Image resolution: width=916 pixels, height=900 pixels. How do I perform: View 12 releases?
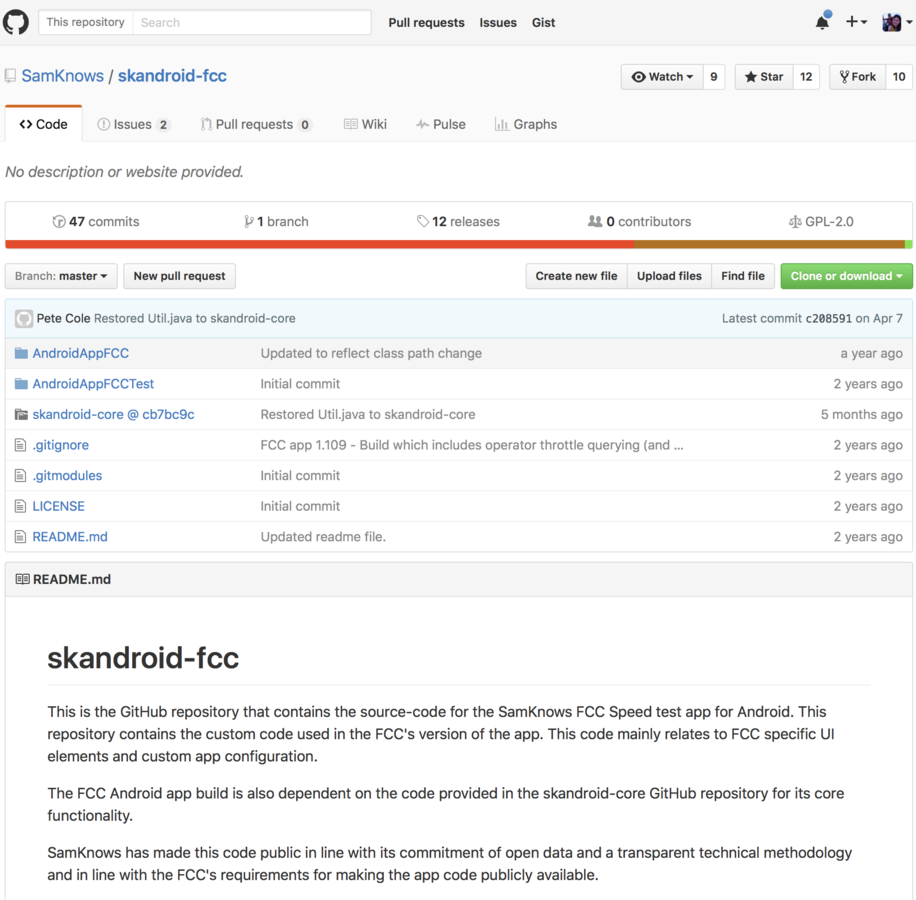coord(459,221)
